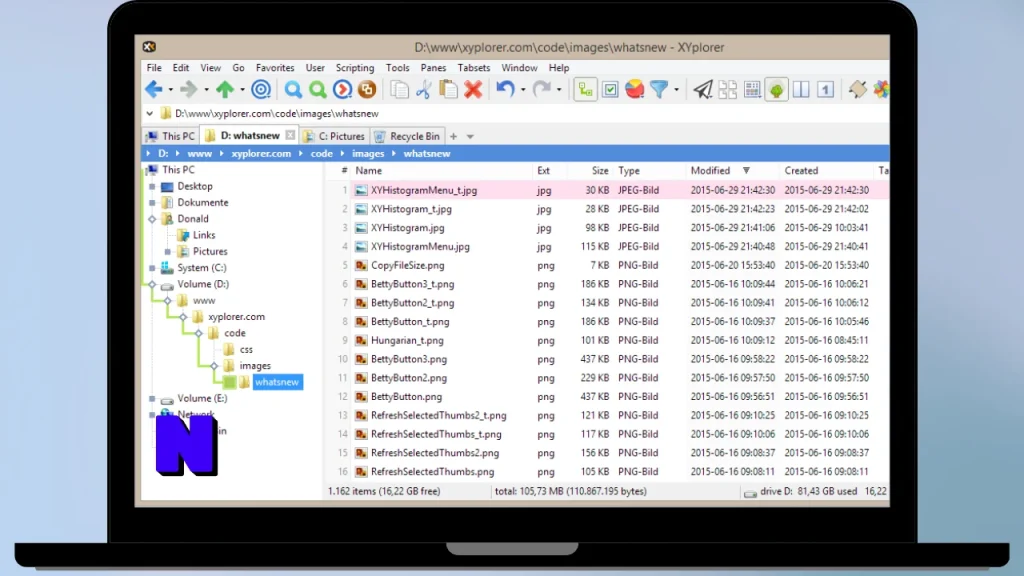Click the Redo arrow icon
This screenshot has width=1024, height=576.
pos(541,89)
